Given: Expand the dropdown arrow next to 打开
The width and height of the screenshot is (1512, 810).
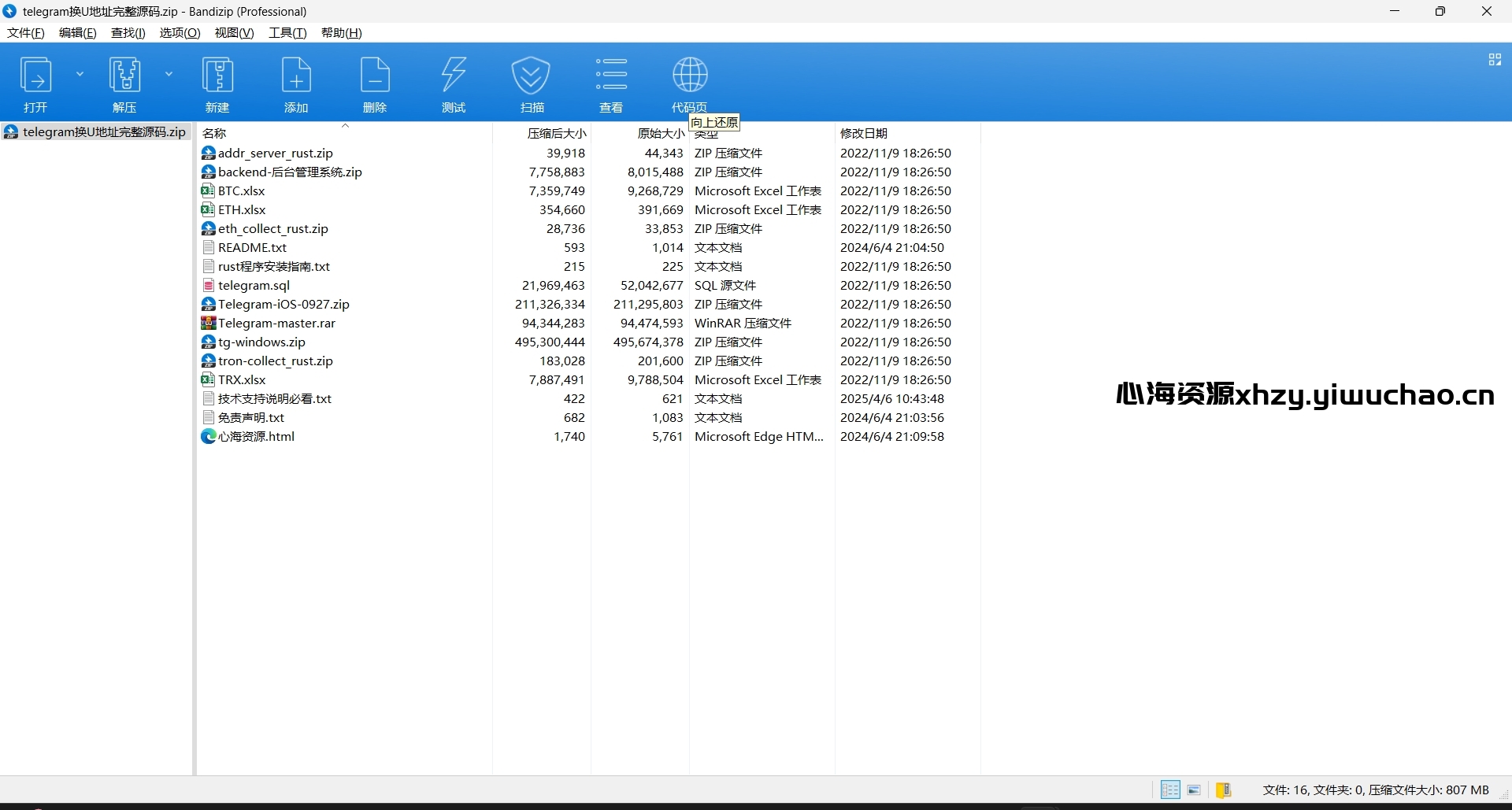Looking at the screenshot, I should click(x=80, y=74).
